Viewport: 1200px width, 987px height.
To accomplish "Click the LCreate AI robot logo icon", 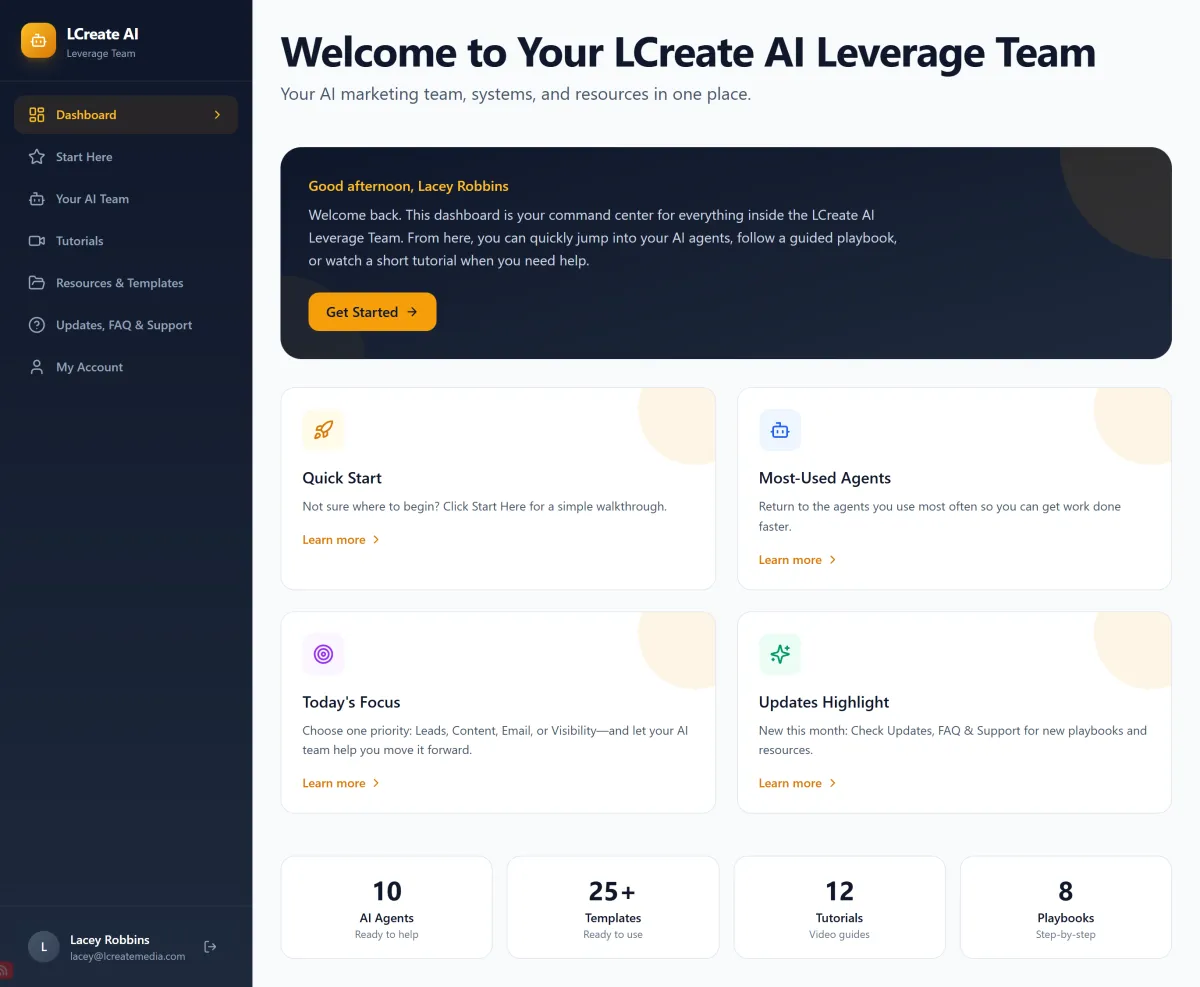I will point(39,41).
